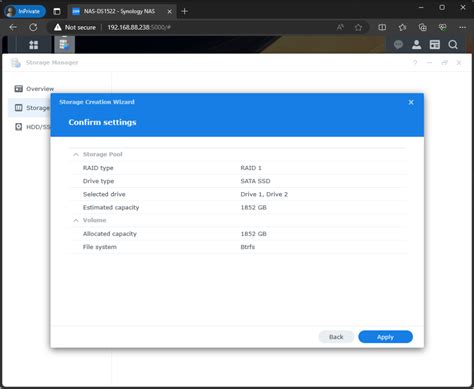Click the RAID type label

98,168
